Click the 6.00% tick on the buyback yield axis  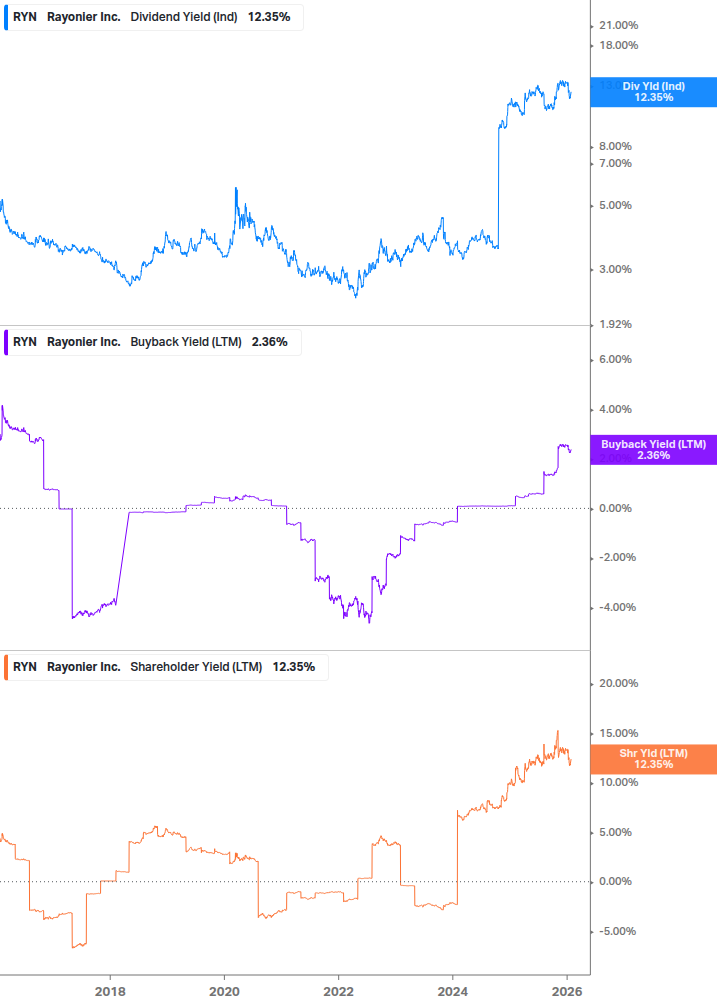coord(615,360)
